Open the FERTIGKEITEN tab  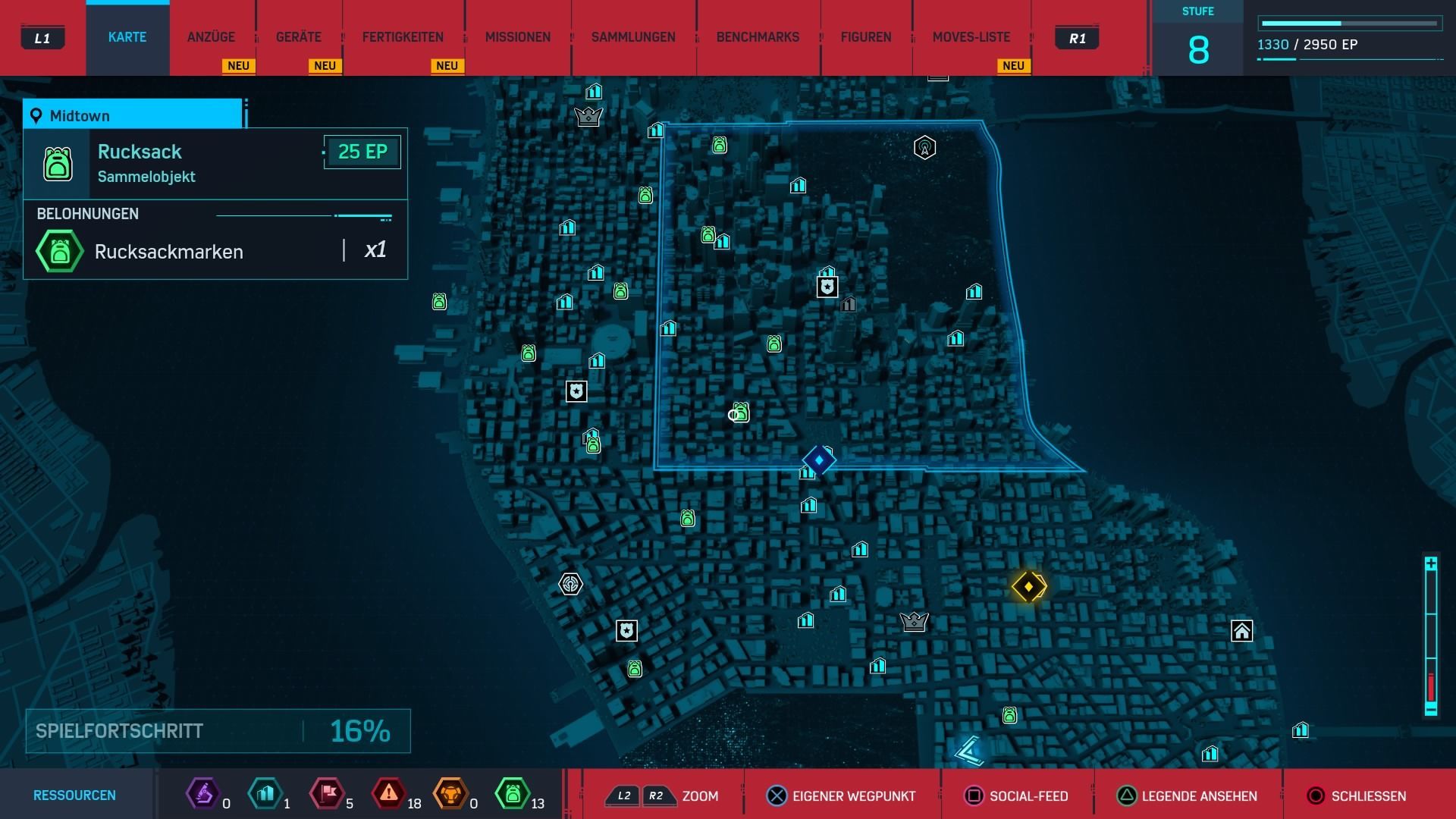(x=403, y=37)
